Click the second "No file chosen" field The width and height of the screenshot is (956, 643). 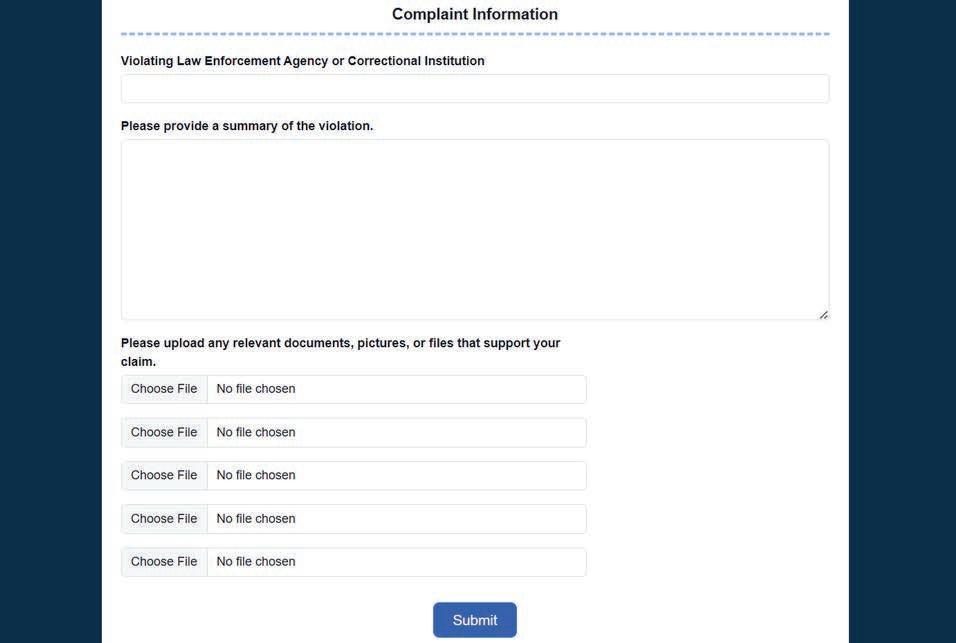pyautogui.click(x=395, y=433)
